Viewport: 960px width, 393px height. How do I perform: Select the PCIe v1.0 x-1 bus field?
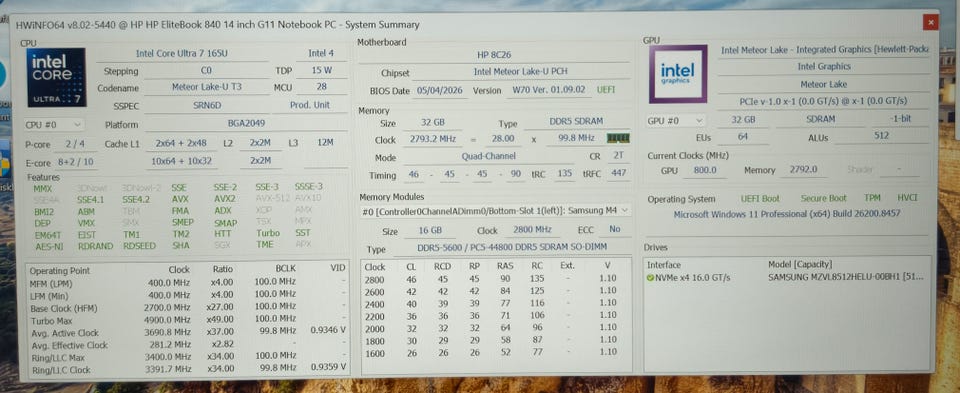824,101
